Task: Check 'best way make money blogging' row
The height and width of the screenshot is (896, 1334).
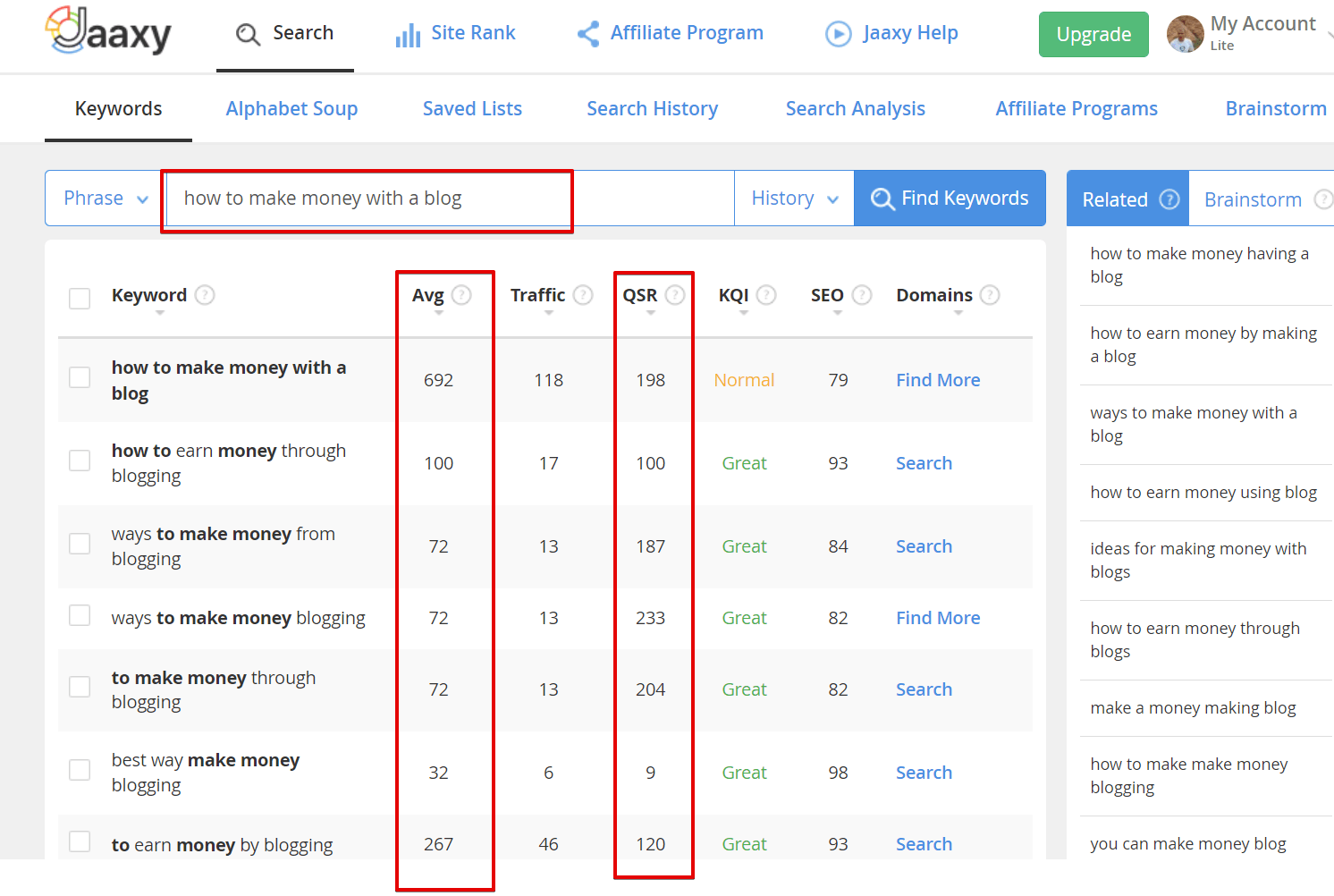Action: tap(80, 770)
